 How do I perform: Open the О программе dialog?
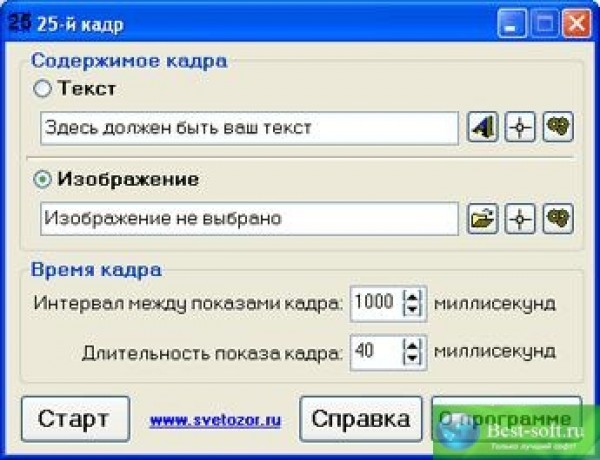point(507,419)
